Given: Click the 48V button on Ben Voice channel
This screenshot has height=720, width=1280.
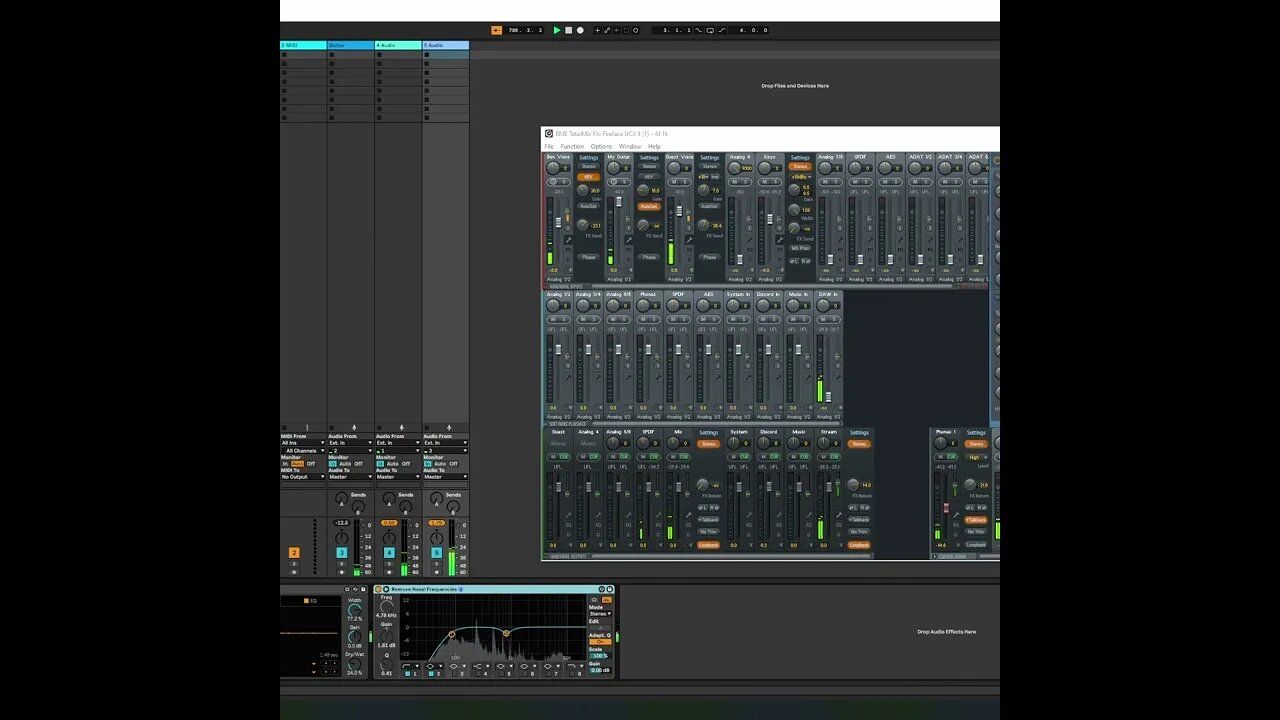Looking at the screenshot, I should 588,177.
